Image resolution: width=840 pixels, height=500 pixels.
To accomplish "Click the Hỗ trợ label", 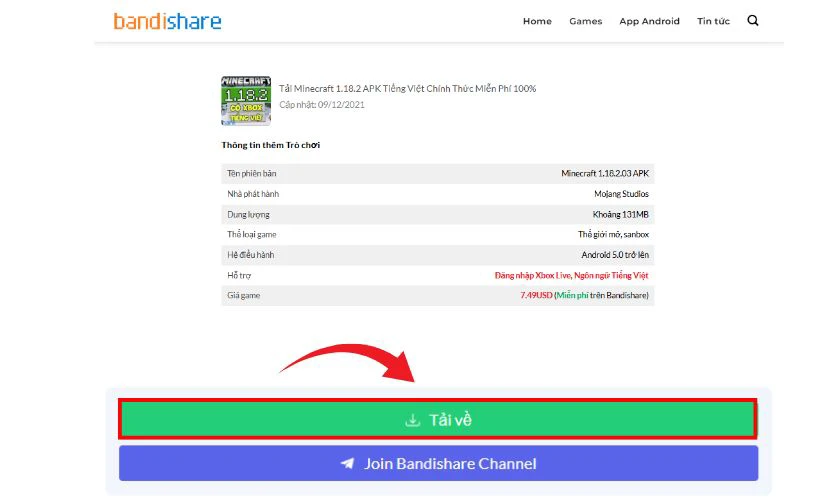I will pyautogui.click(x=239, y=275).
